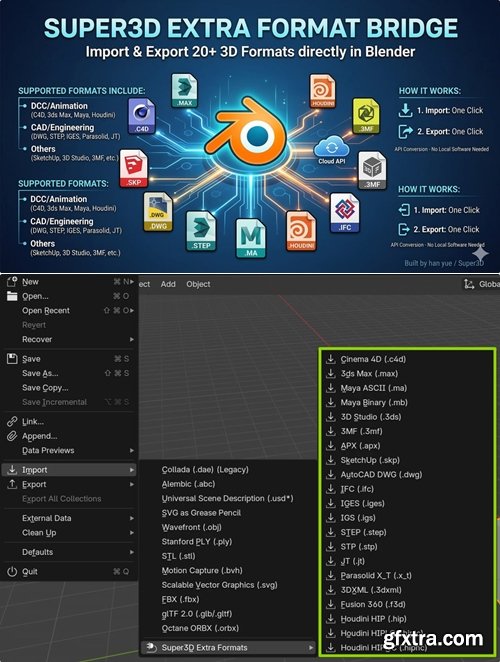Click the download icon beside 3D Studio
The image size is (500, 662).
pyautogui.click(x=330, y=417)
